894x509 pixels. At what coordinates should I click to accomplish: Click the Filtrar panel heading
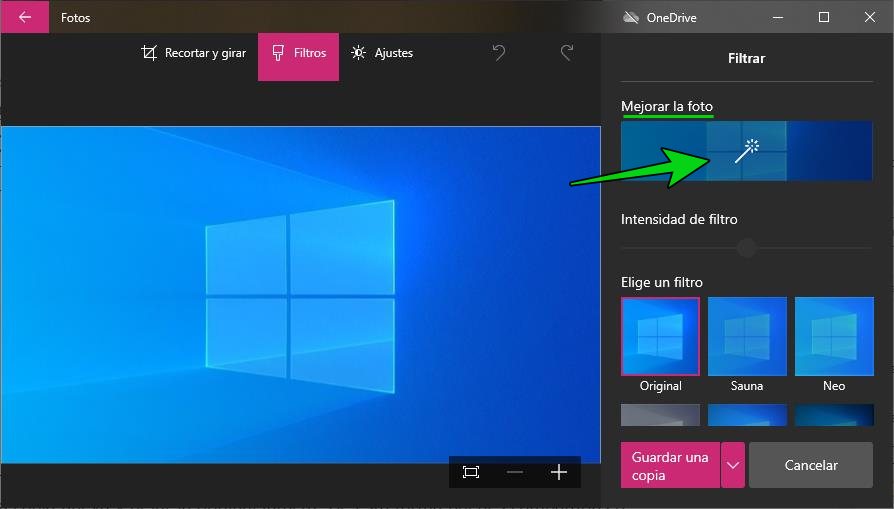pos(746,59)
